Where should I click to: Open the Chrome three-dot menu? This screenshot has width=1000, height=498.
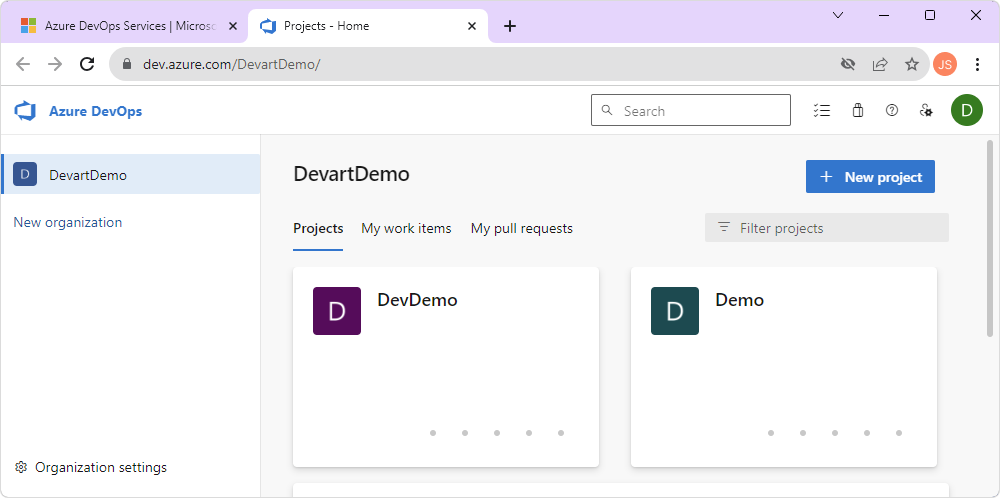coord(977,64)
